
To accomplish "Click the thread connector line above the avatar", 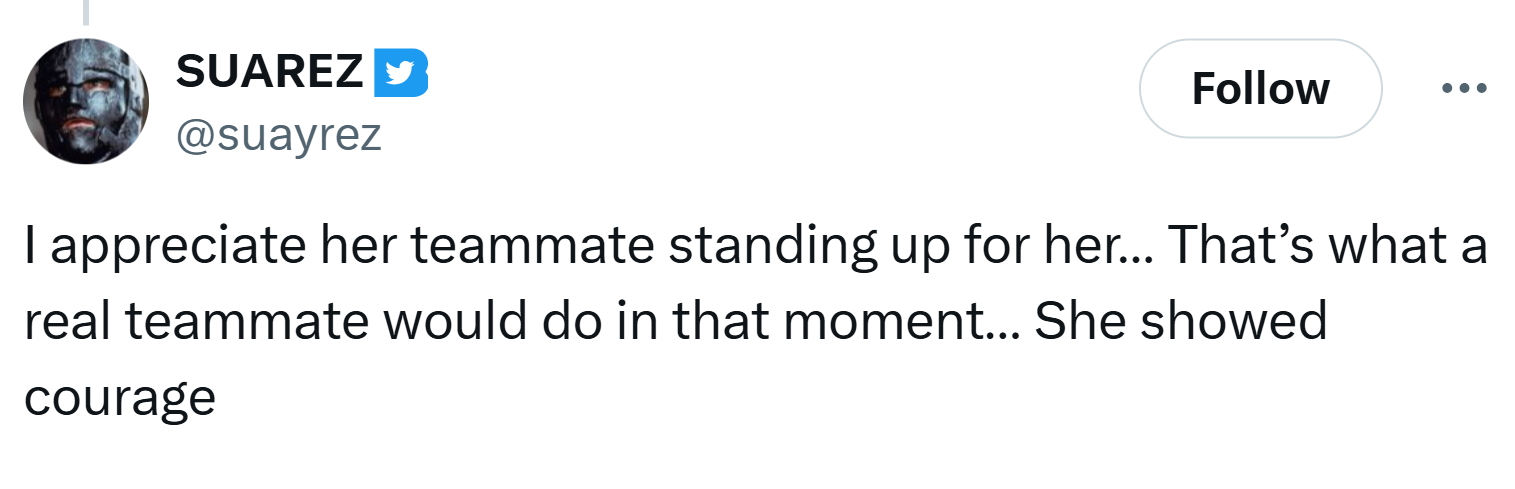I will point(86,12).
